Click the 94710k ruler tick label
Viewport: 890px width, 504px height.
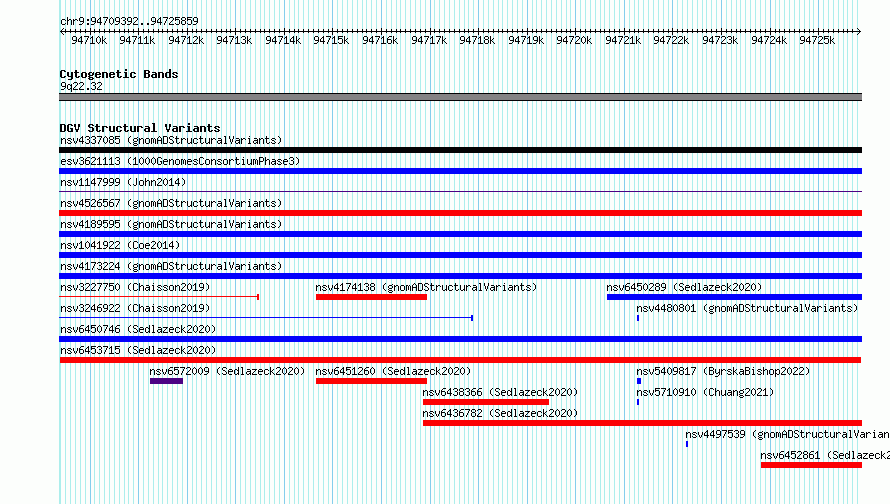[89, 40]
